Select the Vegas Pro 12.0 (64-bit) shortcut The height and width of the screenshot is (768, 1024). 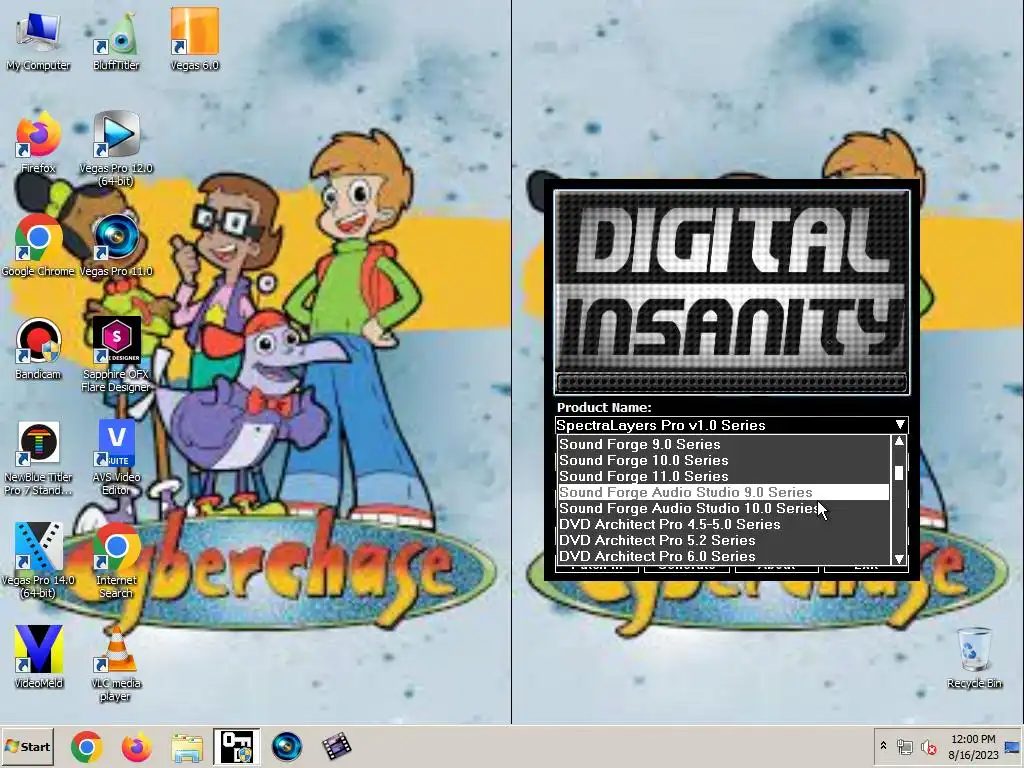(116, 149)
